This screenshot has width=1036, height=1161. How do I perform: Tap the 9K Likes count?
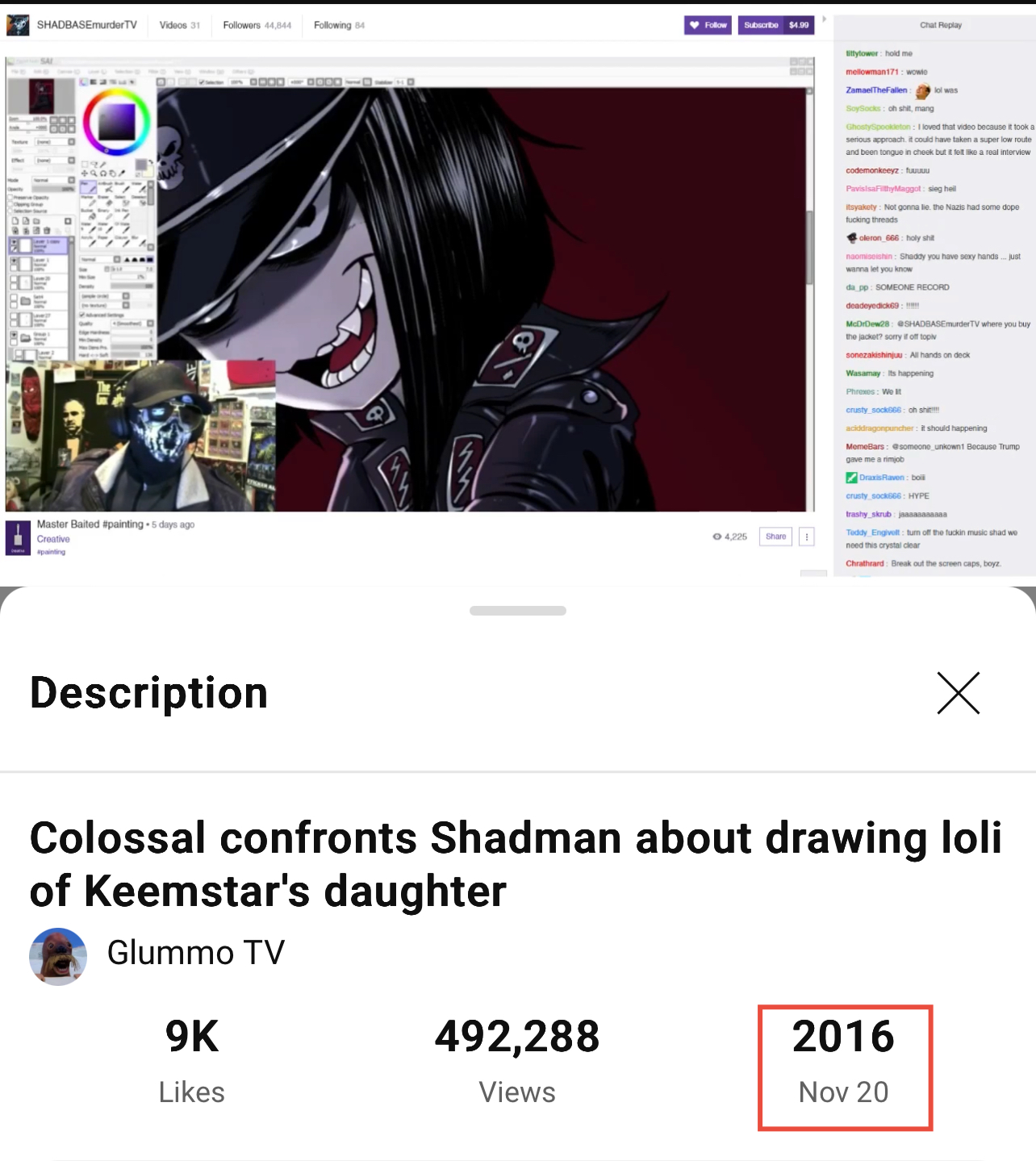(192, 1061)
